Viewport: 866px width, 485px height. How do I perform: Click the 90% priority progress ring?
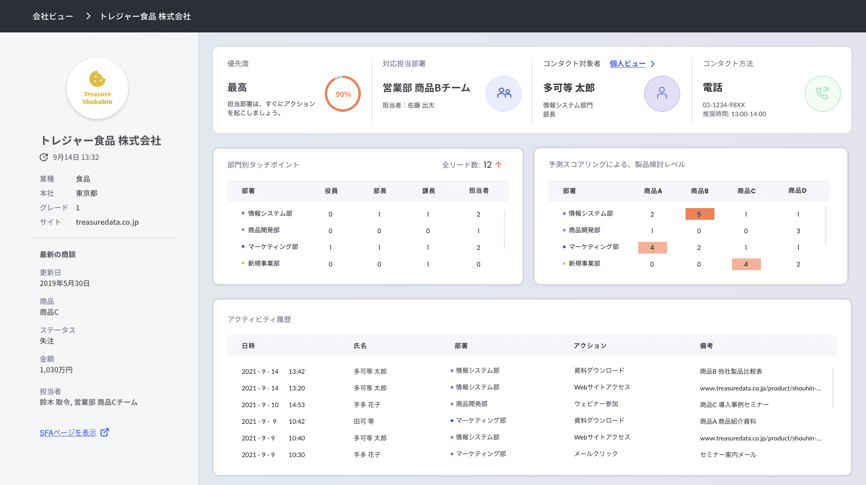pyautogui.click(x=342, y=94)
